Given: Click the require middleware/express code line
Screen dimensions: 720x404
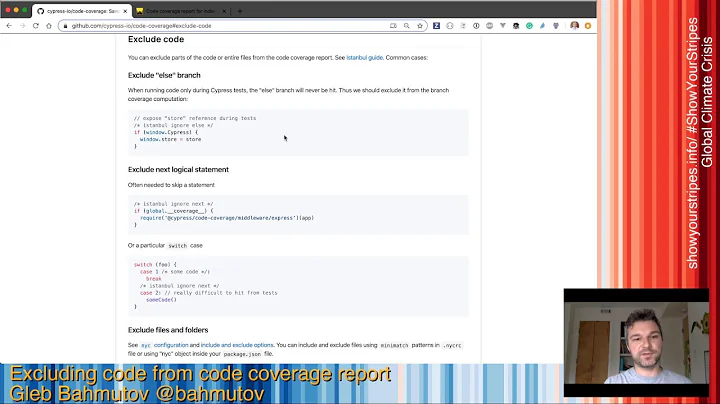Looking at the screenshot, I should [x=227, y=218].
